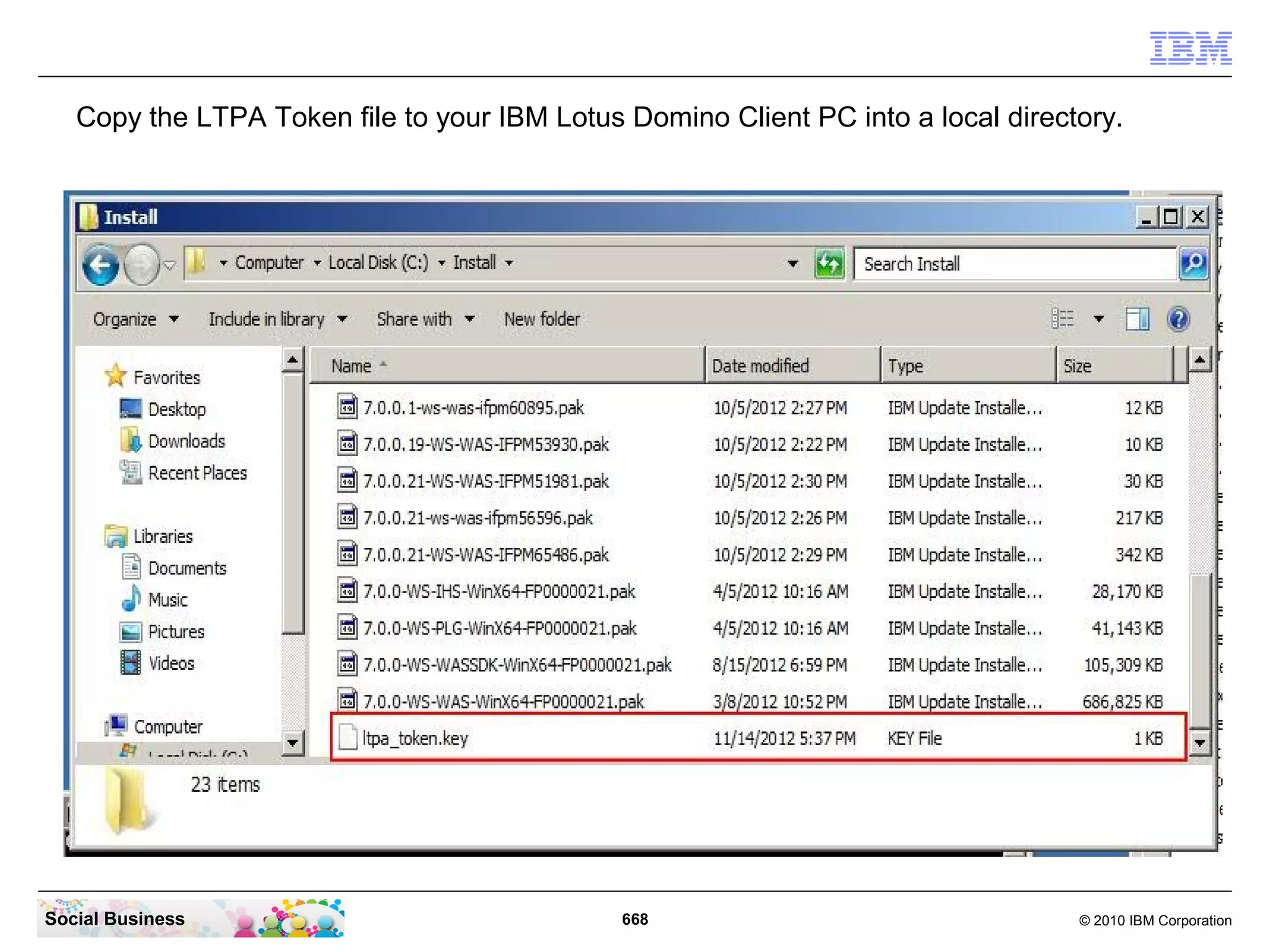This screenshot has height=952, width=1270.
Task: Select Install in the address path
Action: point(474,263)
